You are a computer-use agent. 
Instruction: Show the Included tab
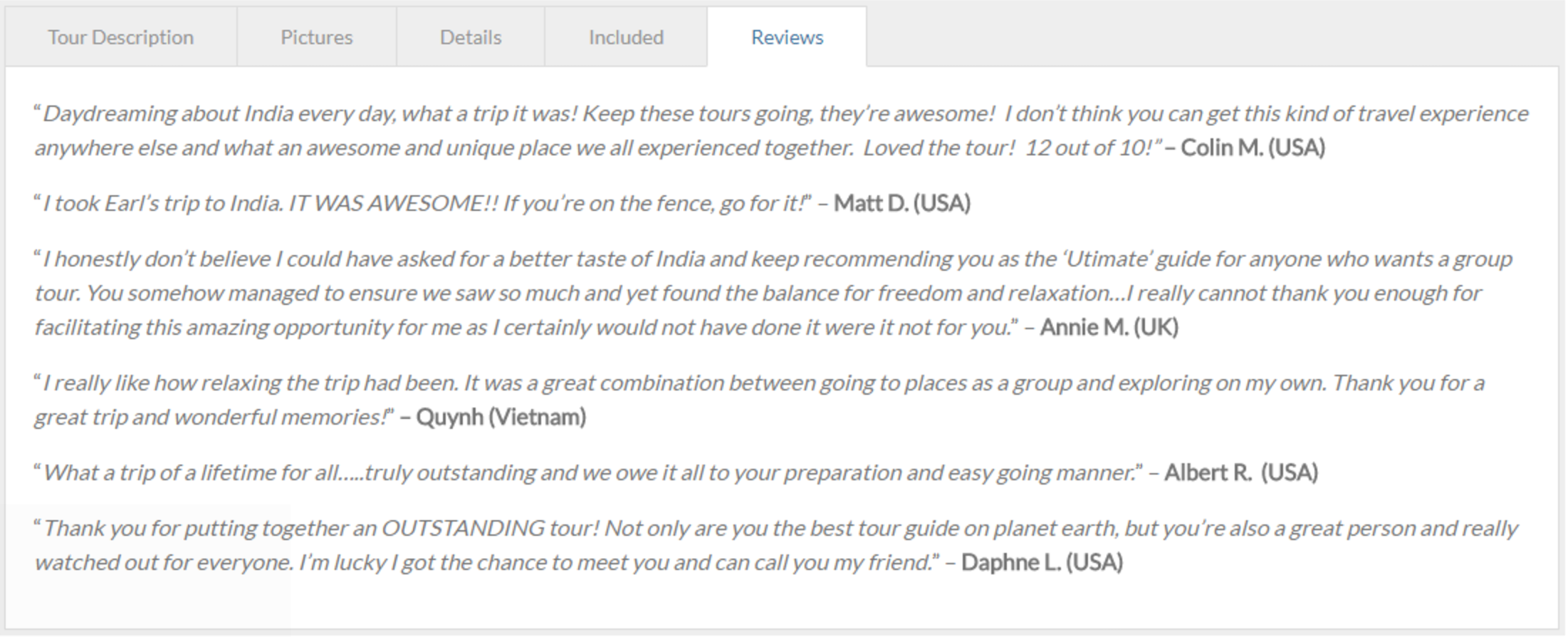coord(626,37)
